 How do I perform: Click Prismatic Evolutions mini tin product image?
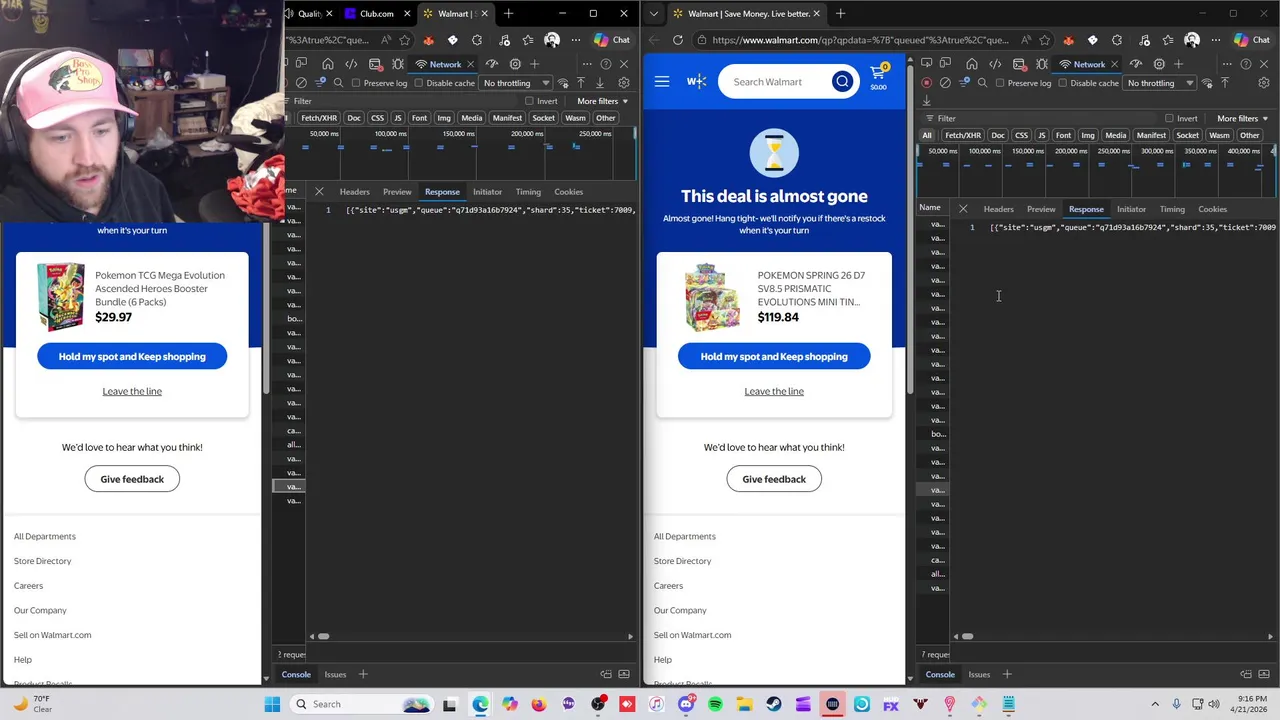coord(711,296)
